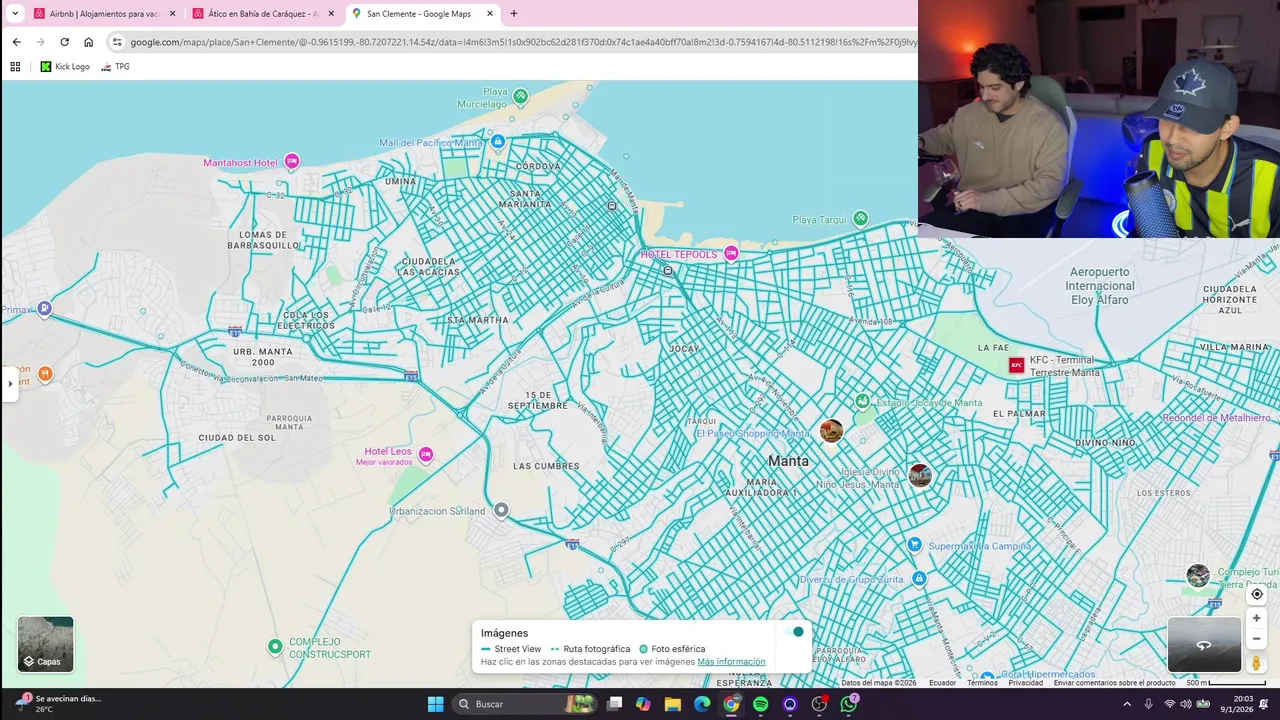The image size is (1280, 720).
Task: Click the El Paseo Shopping Manta photo pin
Action: pos(831,431)
